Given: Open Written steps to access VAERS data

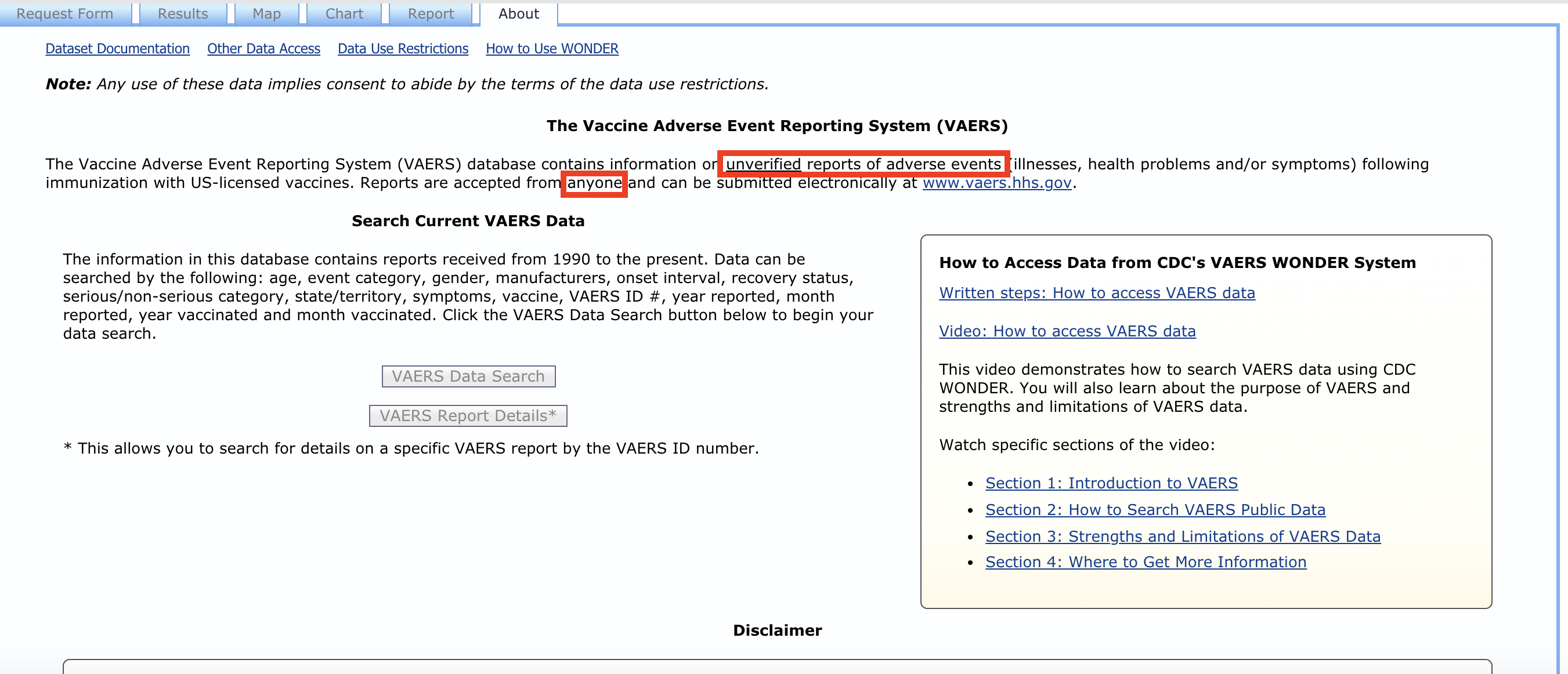Looking at the screenshot, I should [x=1096, y=293].
